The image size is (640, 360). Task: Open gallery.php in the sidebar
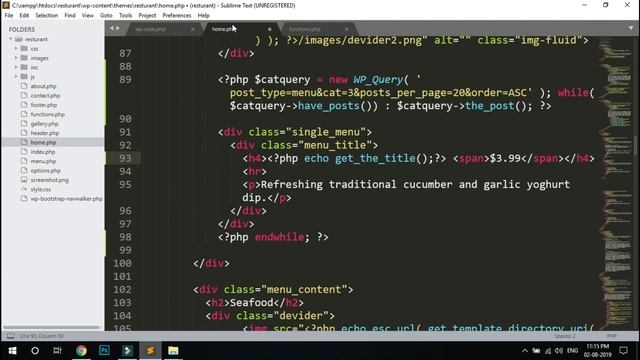44,124
